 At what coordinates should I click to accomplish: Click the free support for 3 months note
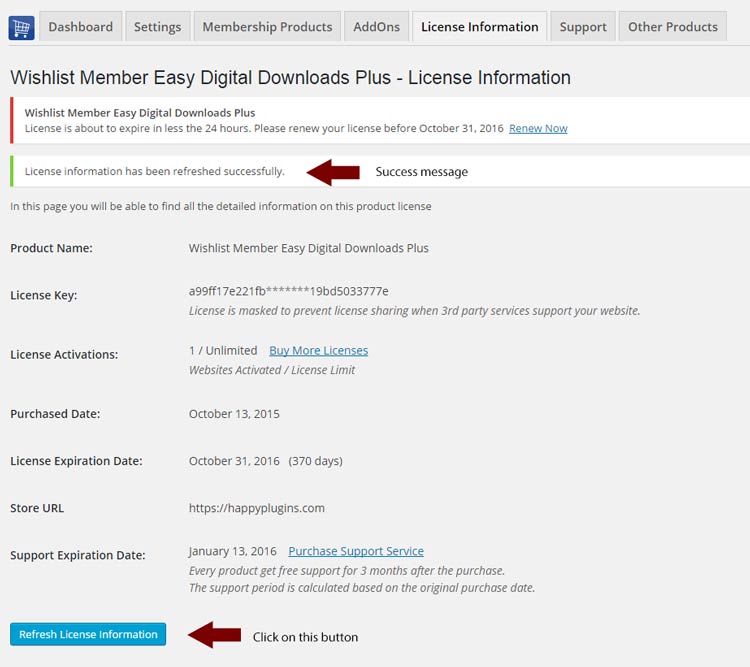pos(347,571)
